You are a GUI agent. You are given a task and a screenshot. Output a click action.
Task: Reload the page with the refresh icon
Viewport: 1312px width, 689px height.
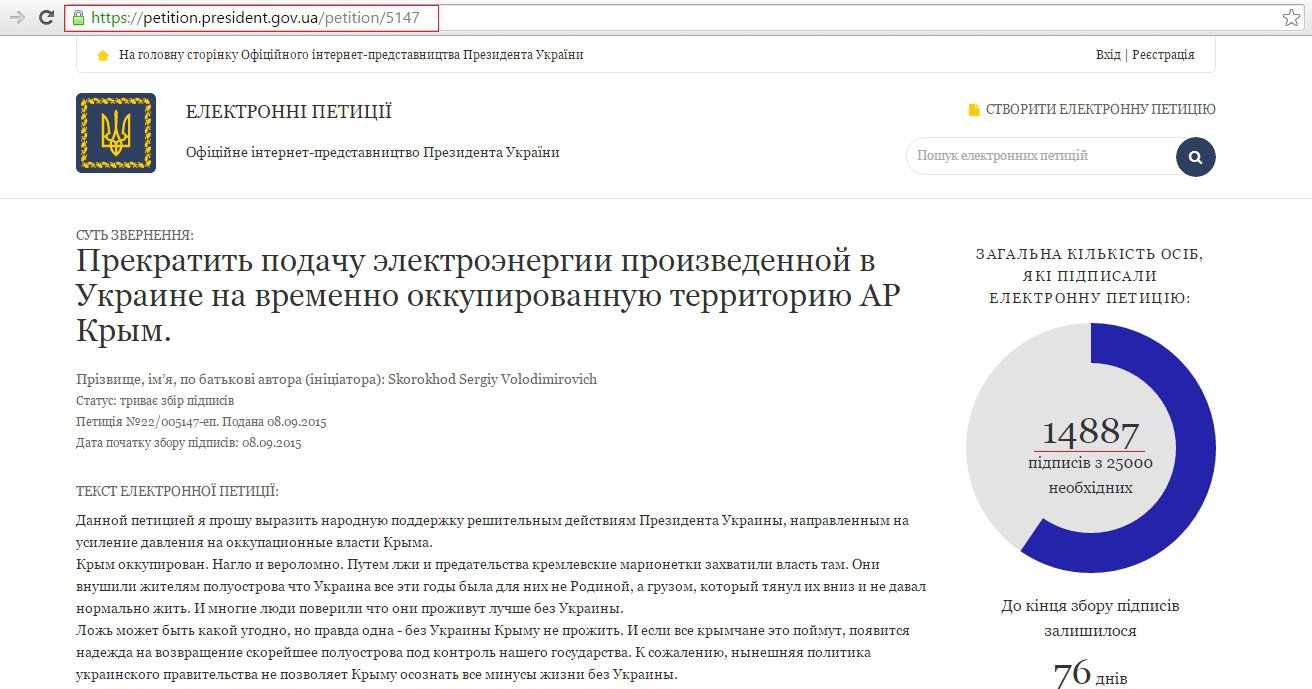click(46, 17)
